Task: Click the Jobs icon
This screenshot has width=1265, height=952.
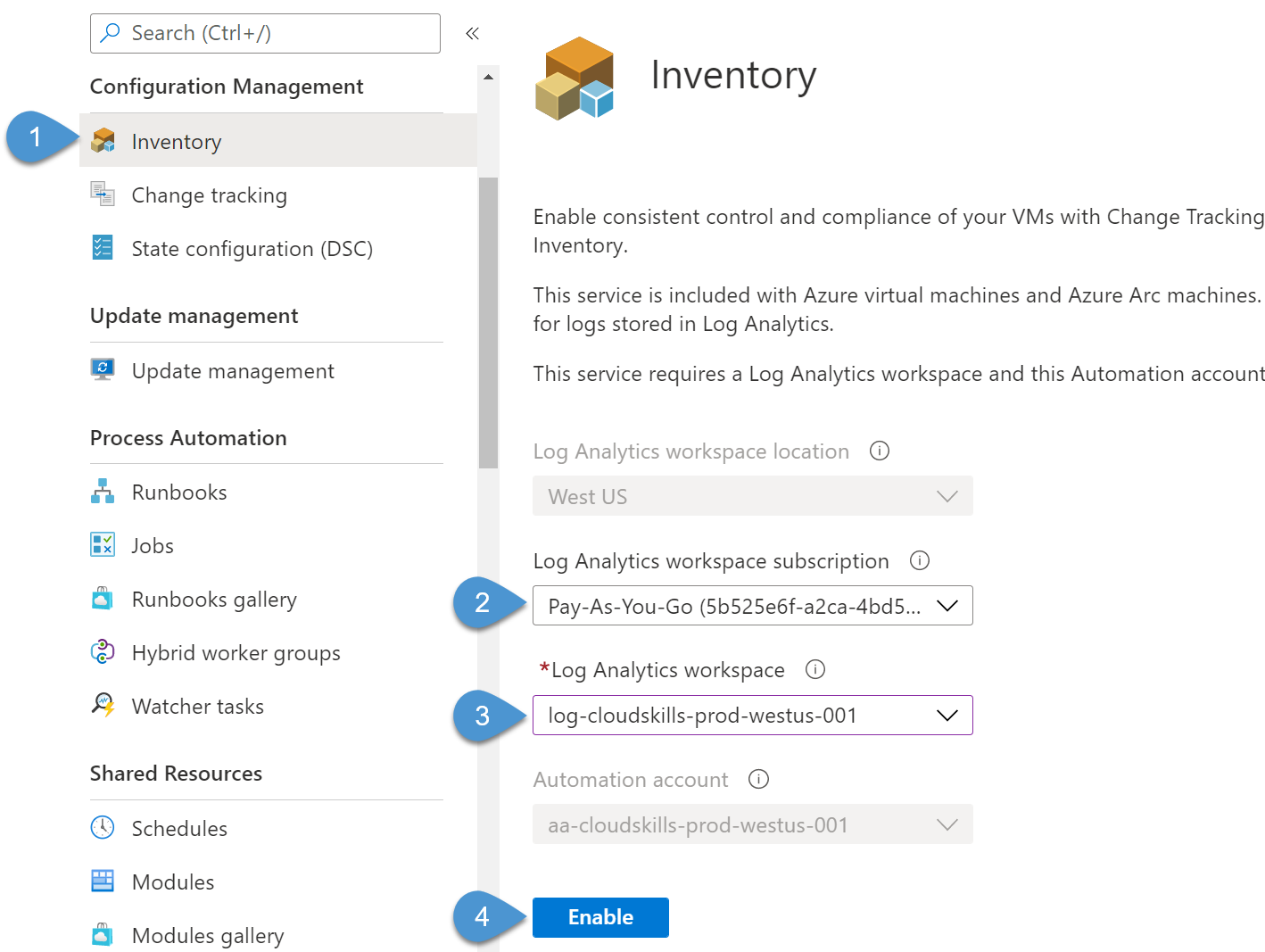Action: point(102,544)
